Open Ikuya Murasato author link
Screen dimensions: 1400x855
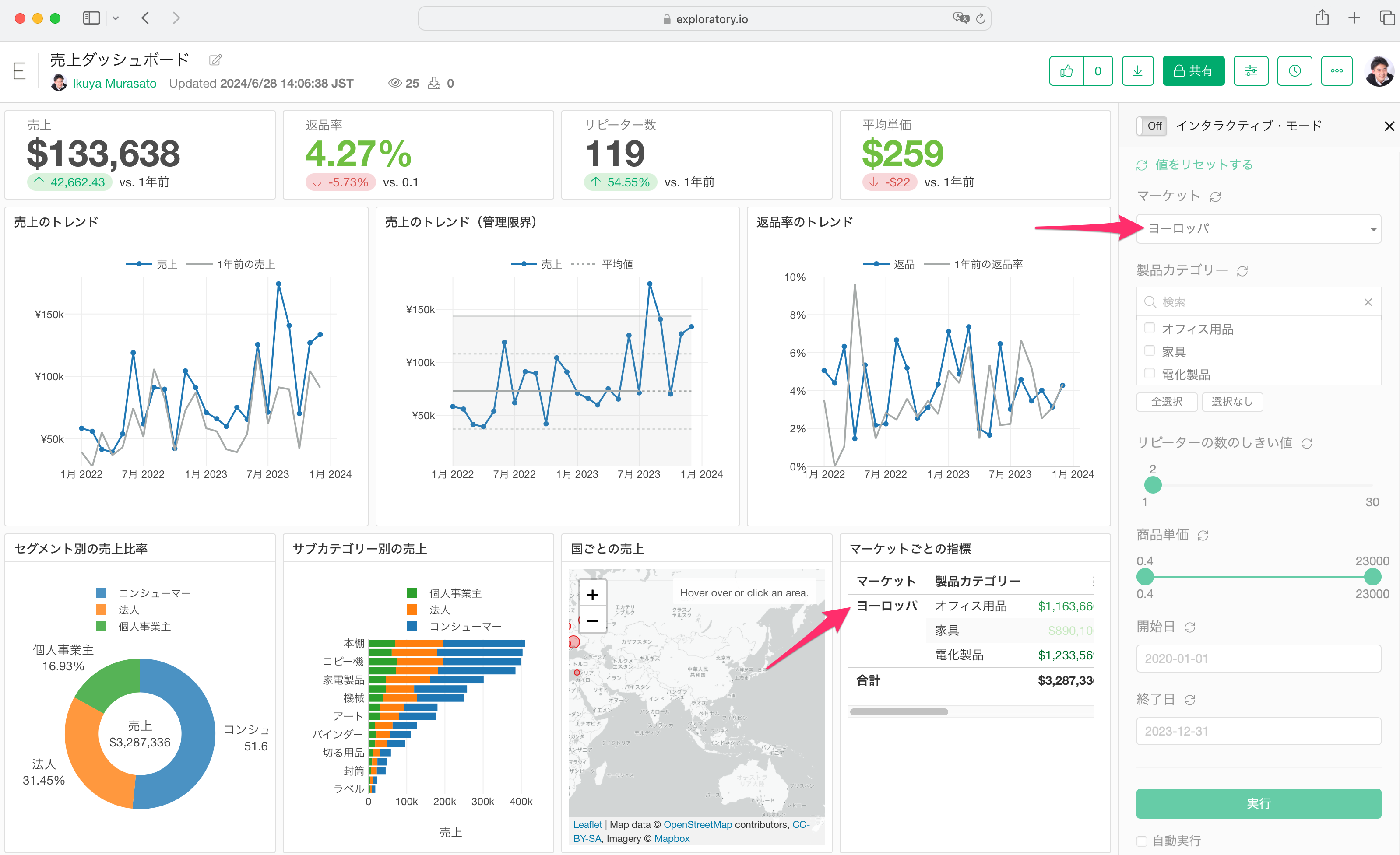click(x=114, y=84)
